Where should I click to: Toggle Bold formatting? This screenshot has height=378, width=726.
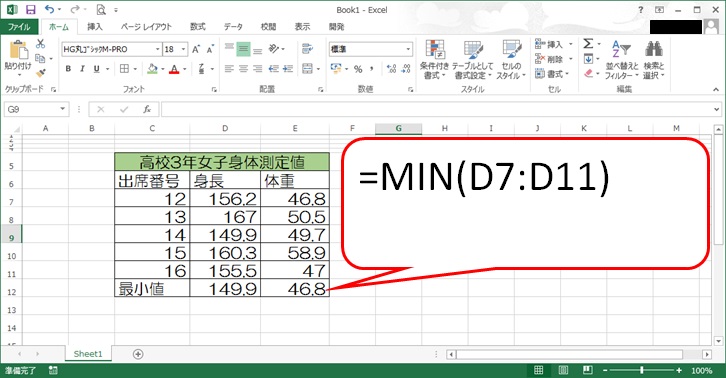68,69
